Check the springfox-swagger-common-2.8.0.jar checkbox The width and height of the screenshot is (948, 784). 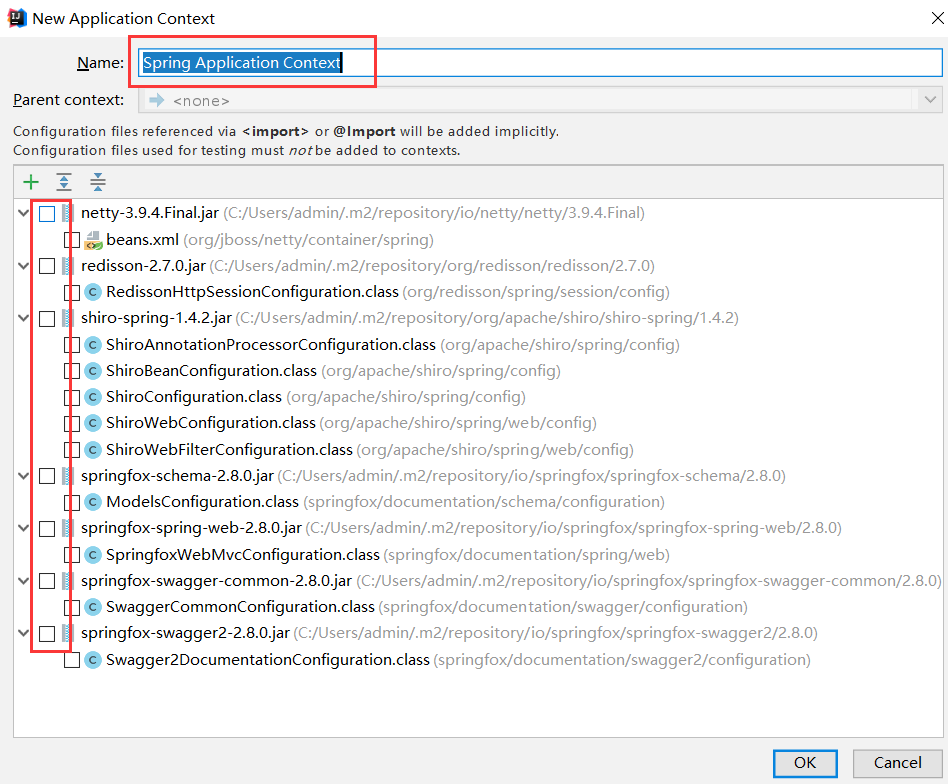click(47, 581)
